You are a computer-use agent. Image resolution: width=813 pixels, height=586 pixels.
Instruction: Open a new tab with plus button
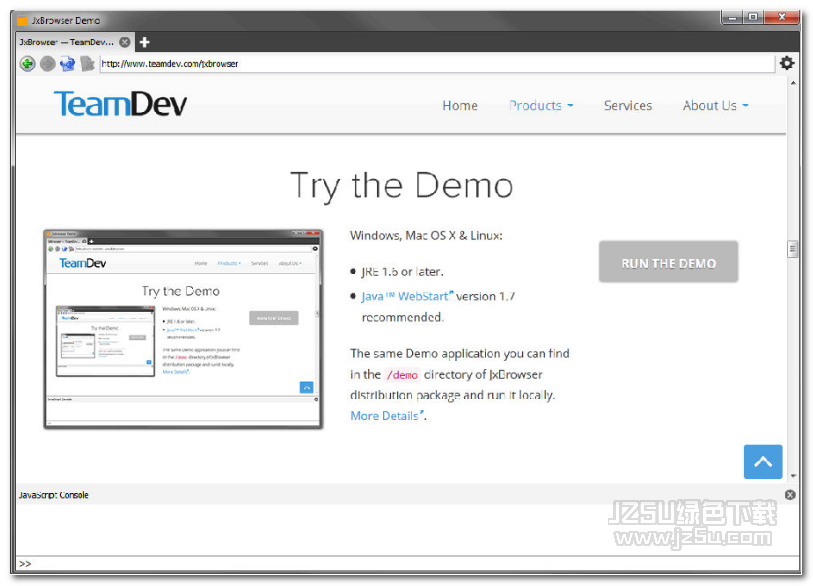[145, 42]
